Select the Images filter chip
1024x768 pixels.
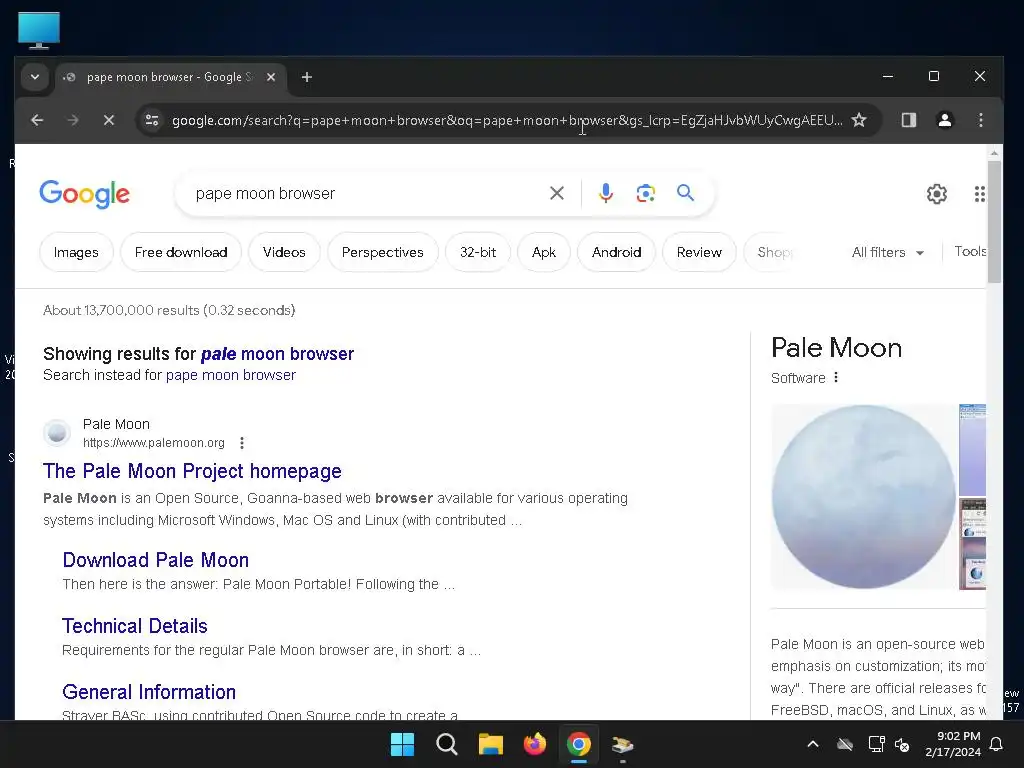coord(76,252)
